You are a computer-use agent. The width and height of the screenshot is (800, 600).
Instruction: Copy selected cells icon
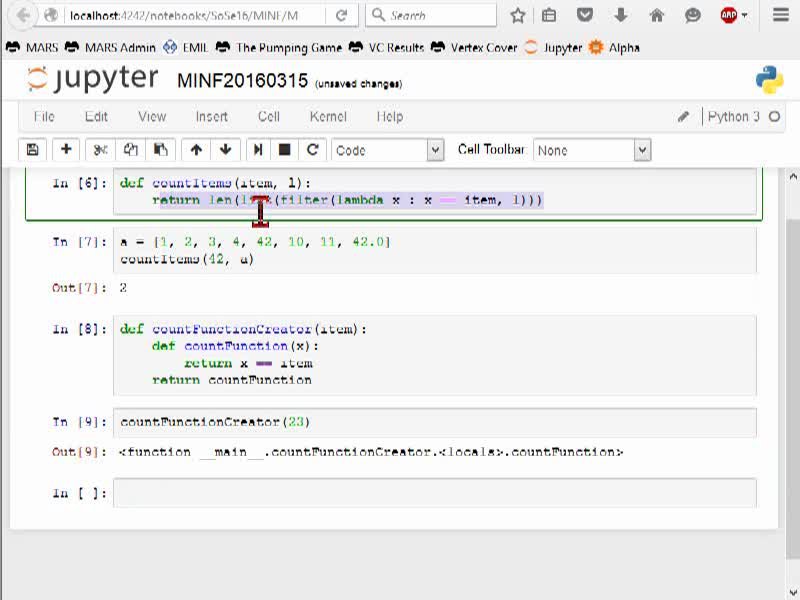131,150
